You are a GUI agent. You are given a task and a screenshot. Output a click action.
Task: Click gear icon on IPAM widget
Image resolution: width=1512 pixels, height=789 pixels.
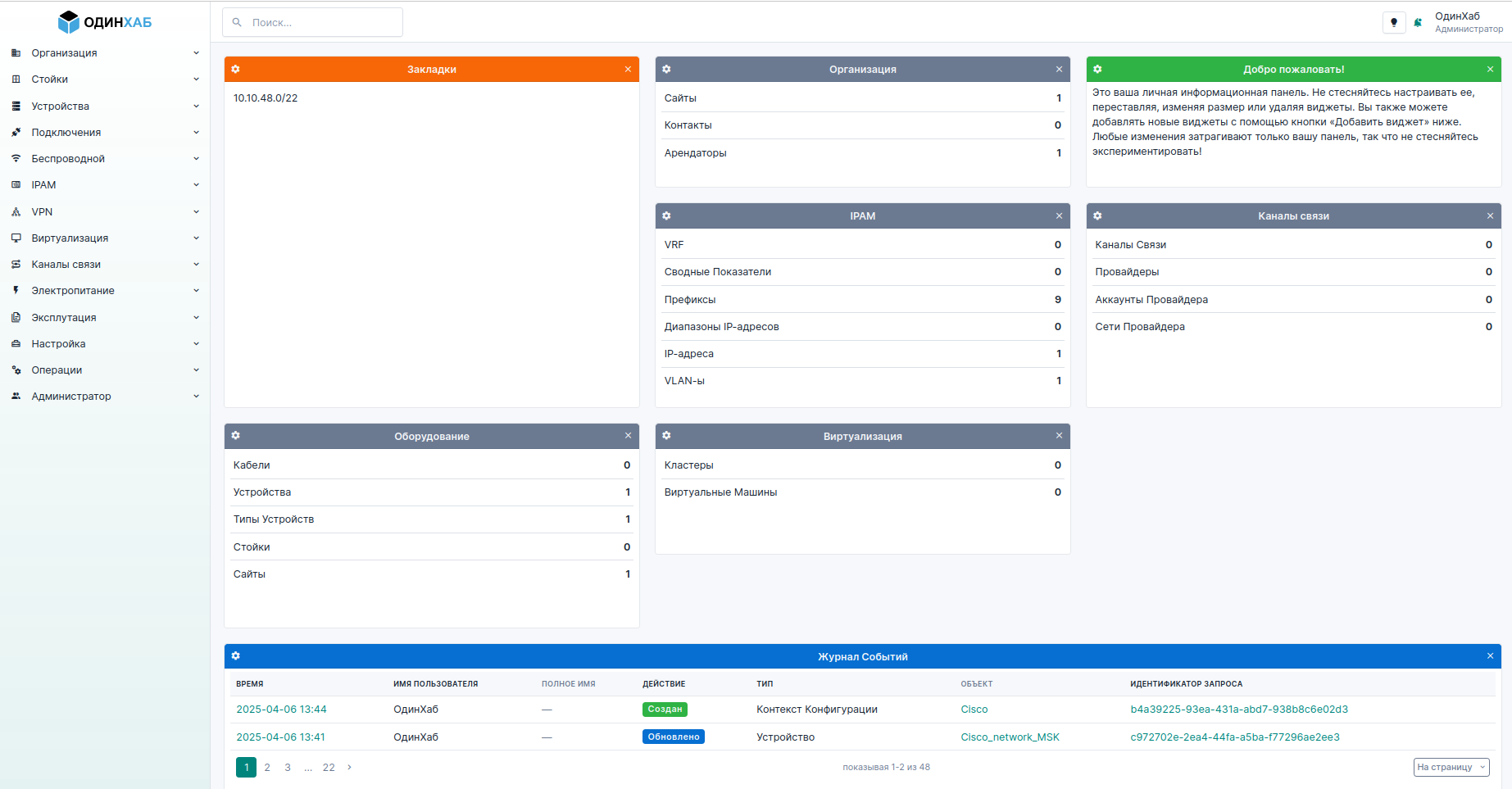tap(666, 216)
